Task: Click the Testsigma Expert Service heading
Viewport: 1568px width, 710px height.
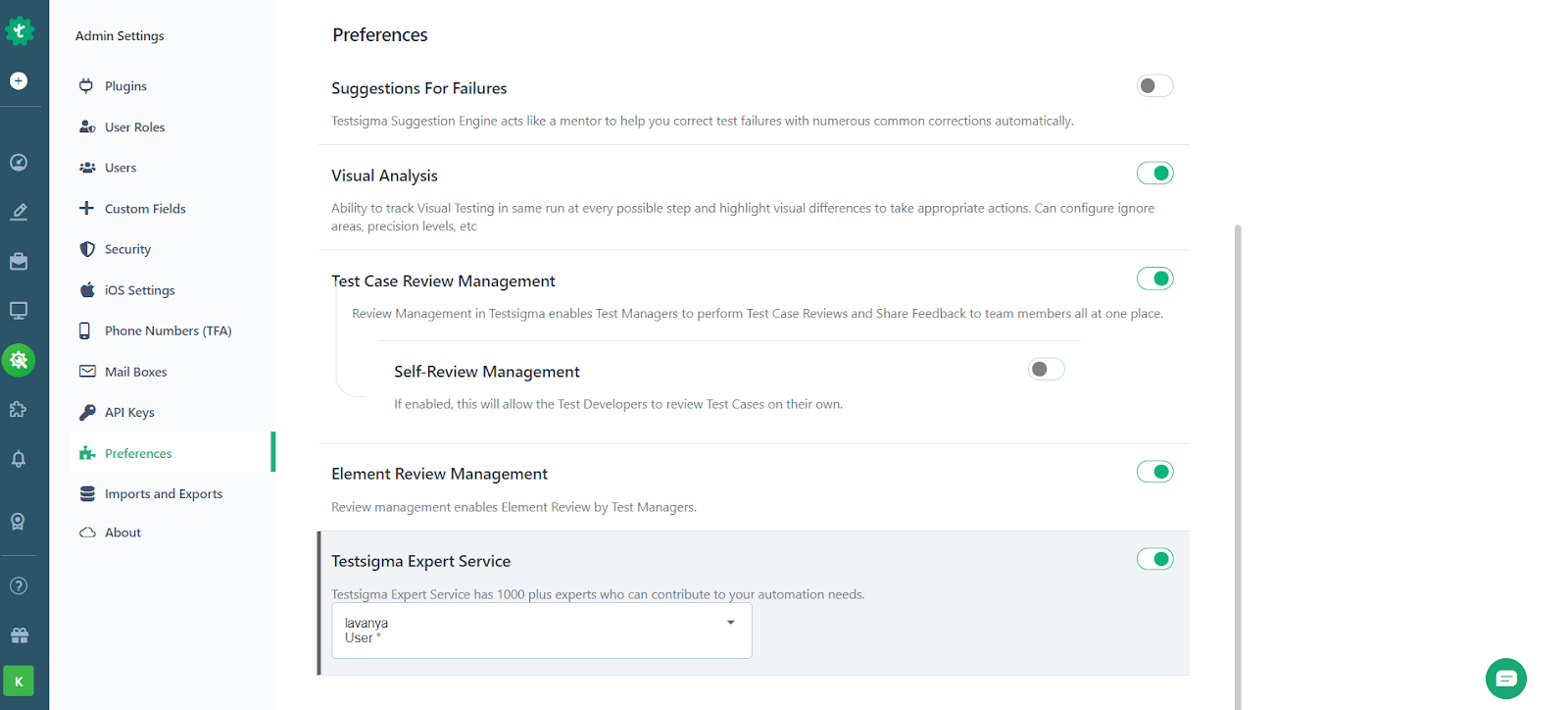Action: click(420, 561)
